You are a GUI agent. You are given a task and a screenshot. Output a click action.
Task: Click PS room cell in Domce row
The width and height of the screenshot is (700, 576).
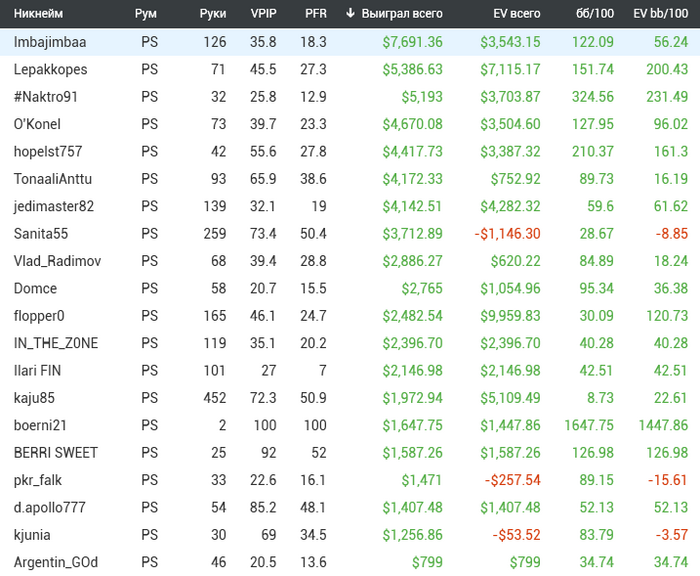pos(150,288)
